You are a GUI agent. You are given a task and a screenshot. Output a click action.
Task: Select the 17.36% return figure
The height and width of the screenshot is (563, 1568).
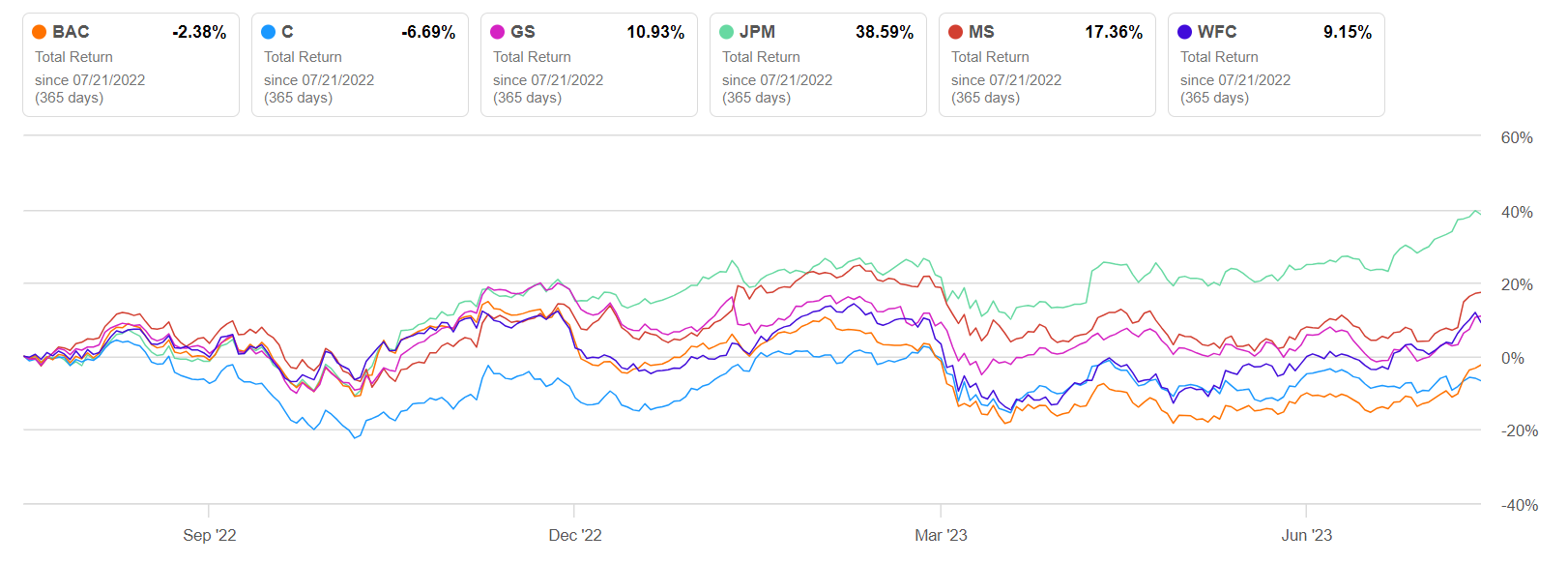(x=1113, y=32)
